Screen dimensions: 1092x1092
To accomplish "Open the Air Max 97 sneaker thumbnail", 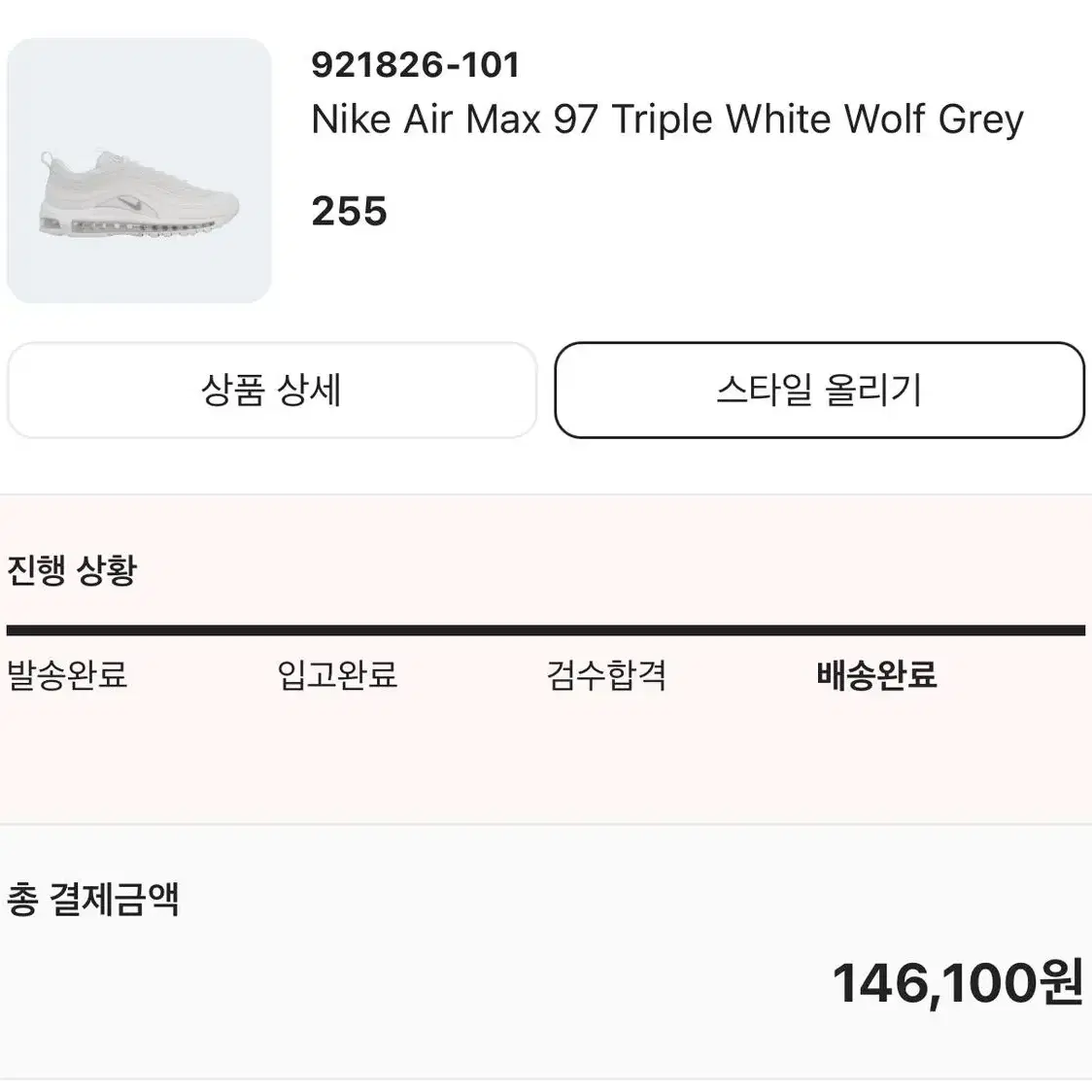I will tap(139, 171).
